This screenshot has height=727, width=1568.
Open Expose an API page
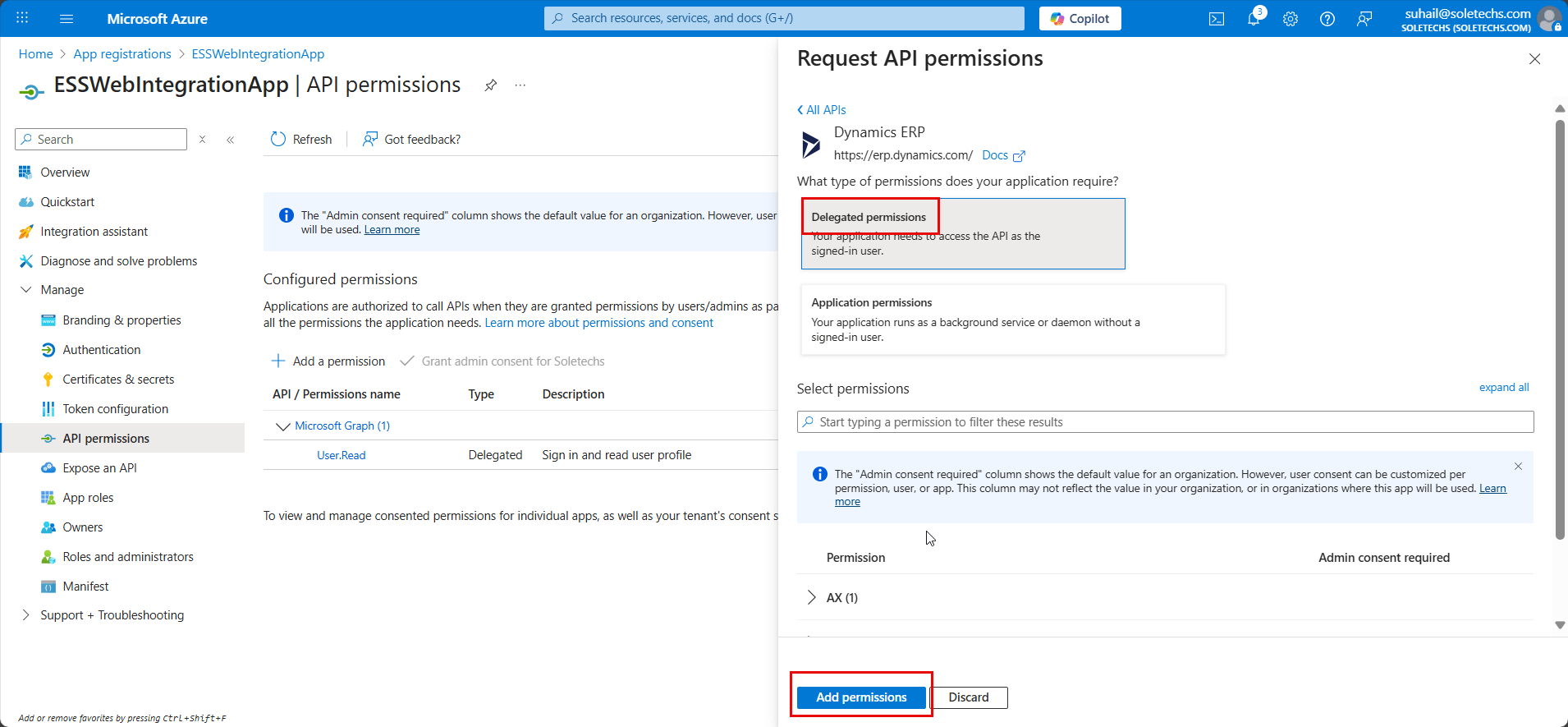(x=100, y=468)
